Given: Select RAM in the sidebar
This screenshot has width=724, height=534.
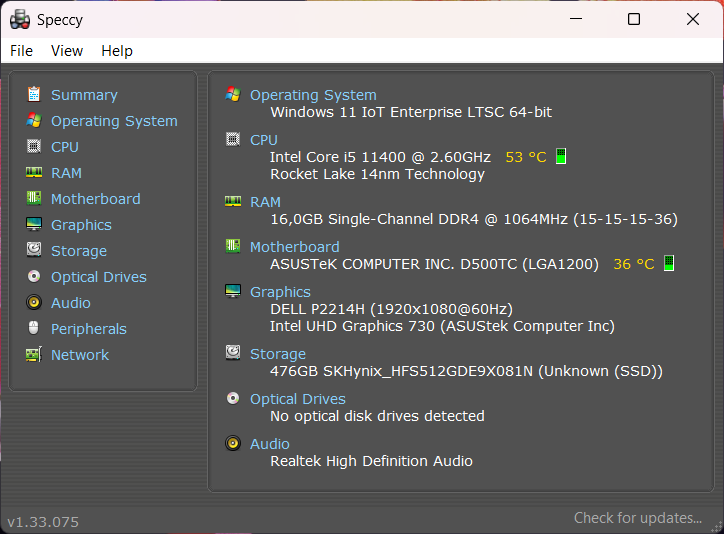Looking at the screenshot, I should [66, 173].
